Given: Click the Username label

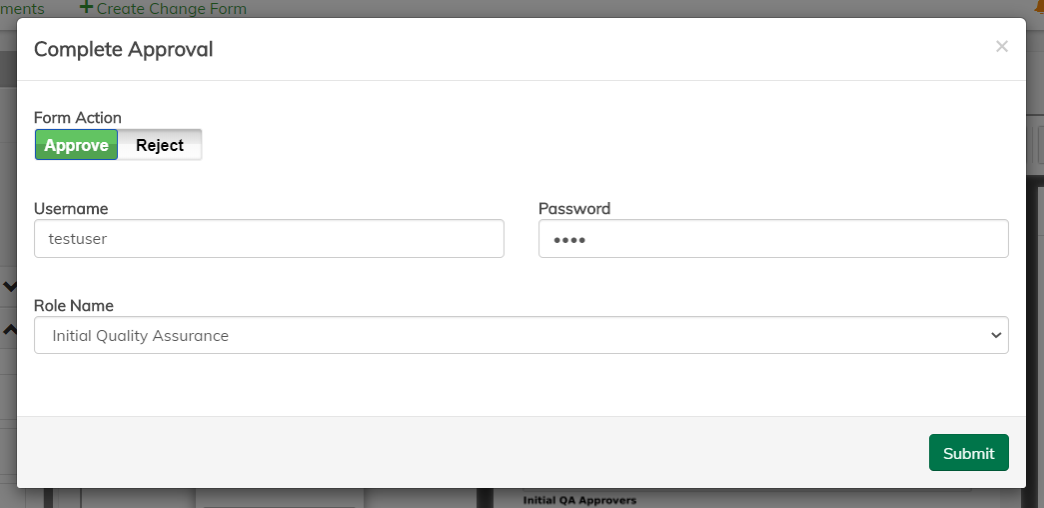Looking at the screenshot, I should tap(71, 208).
